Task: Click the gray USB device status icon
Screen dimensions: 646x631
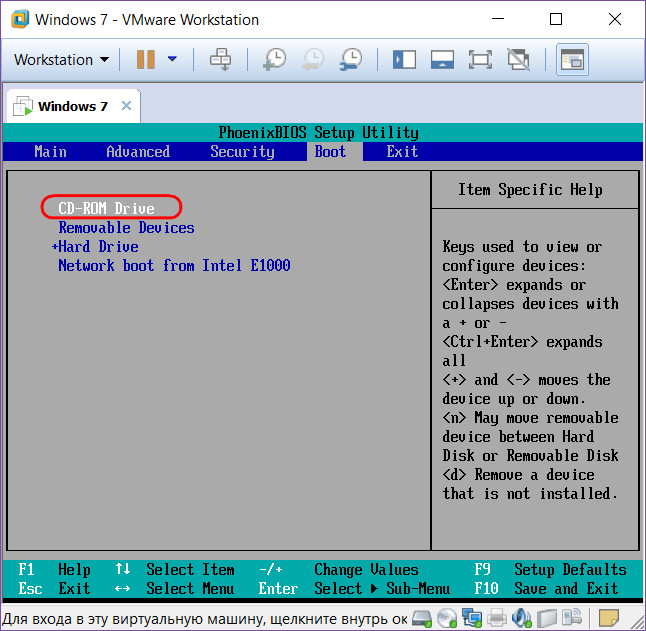Action: click(546, 619)
